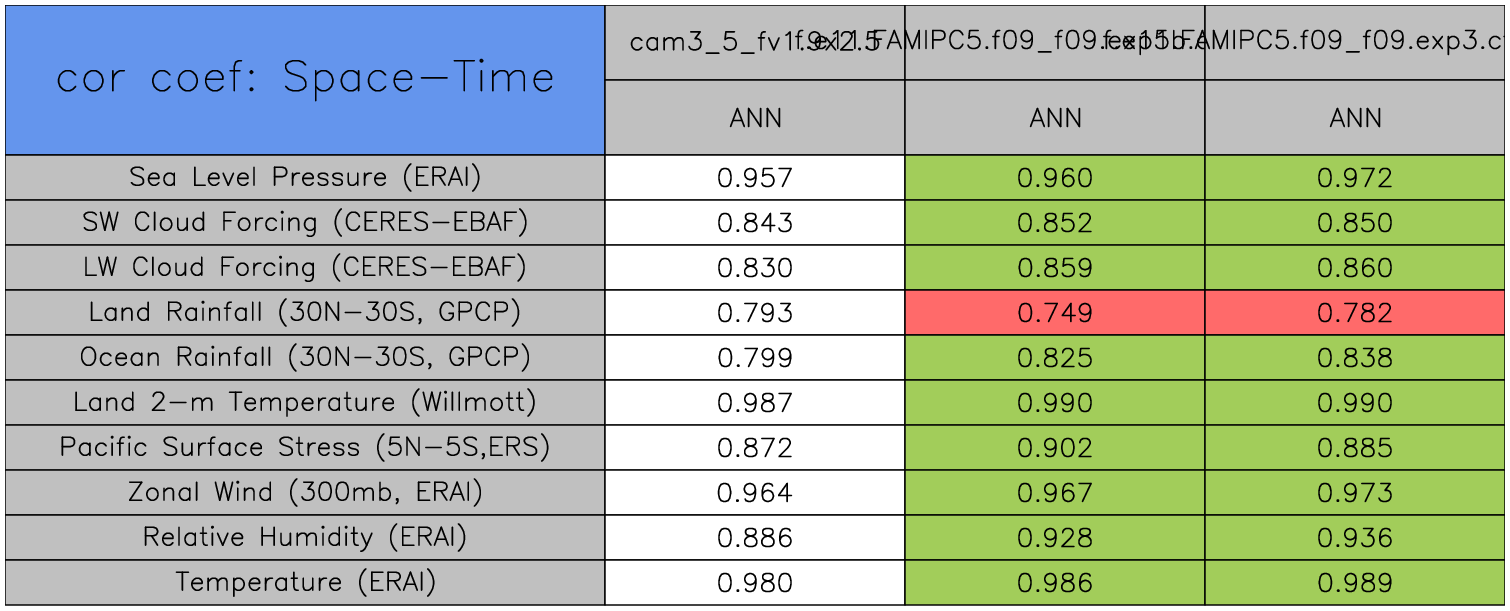Select the 'Land 2-m Temperature (Willmott)' row label

[305, 403]
